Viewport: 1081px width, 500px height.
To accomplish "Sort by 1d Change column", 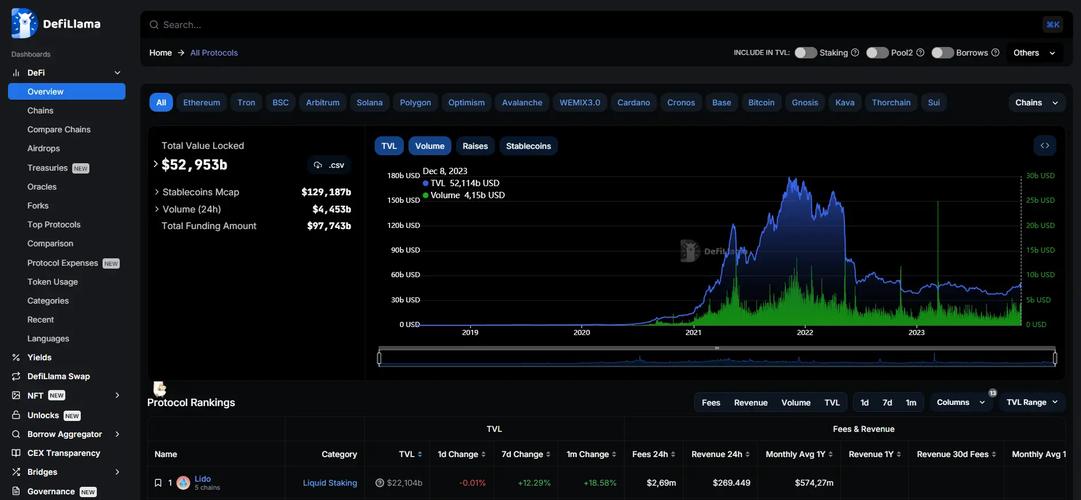I will 481,454.
